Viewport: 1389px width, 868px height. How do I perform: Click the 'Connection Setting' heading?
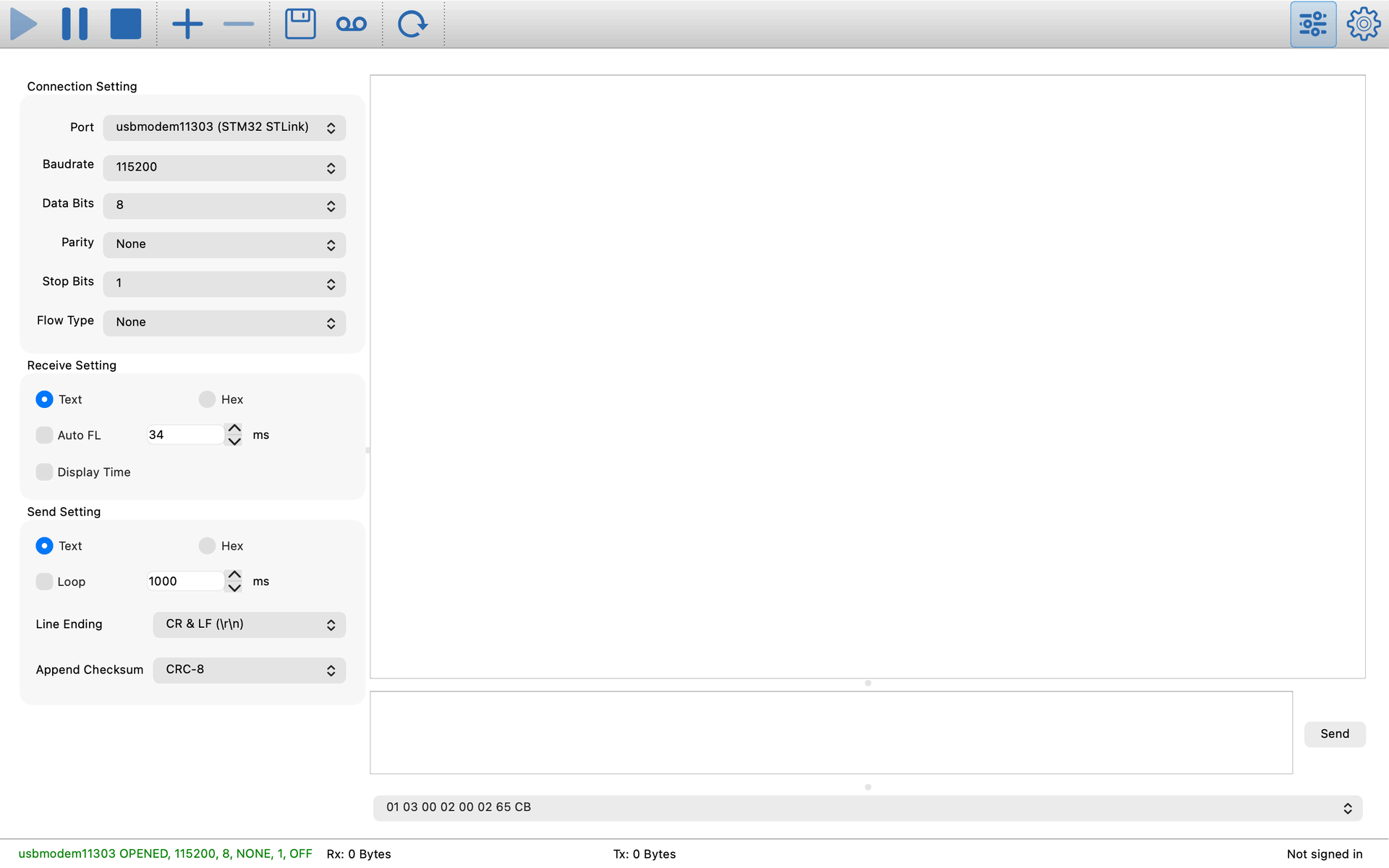[x=82, y=87]
